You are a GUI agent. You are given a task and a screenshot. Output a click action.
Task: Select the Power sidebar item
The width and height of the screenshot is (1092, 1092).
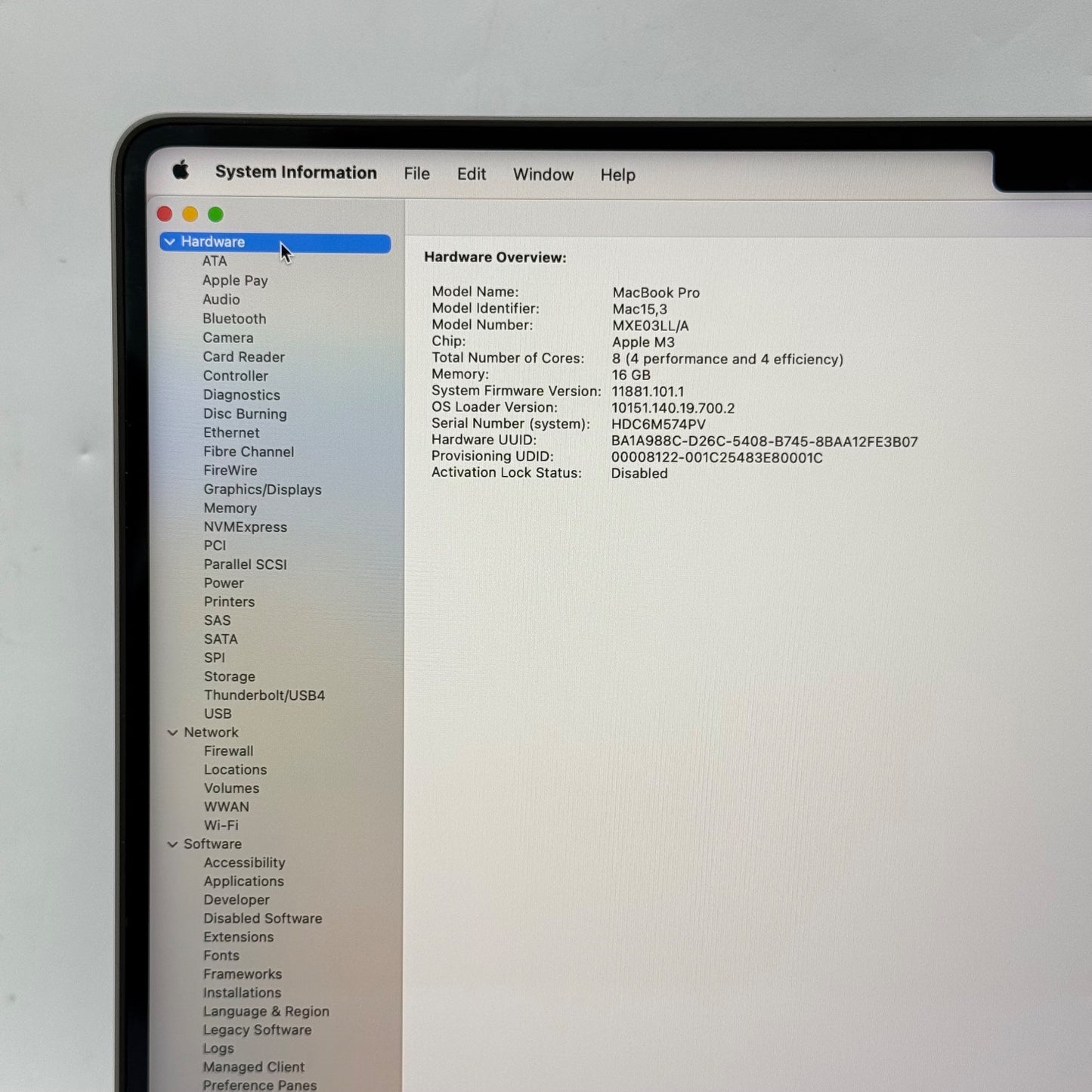point(224,583)
